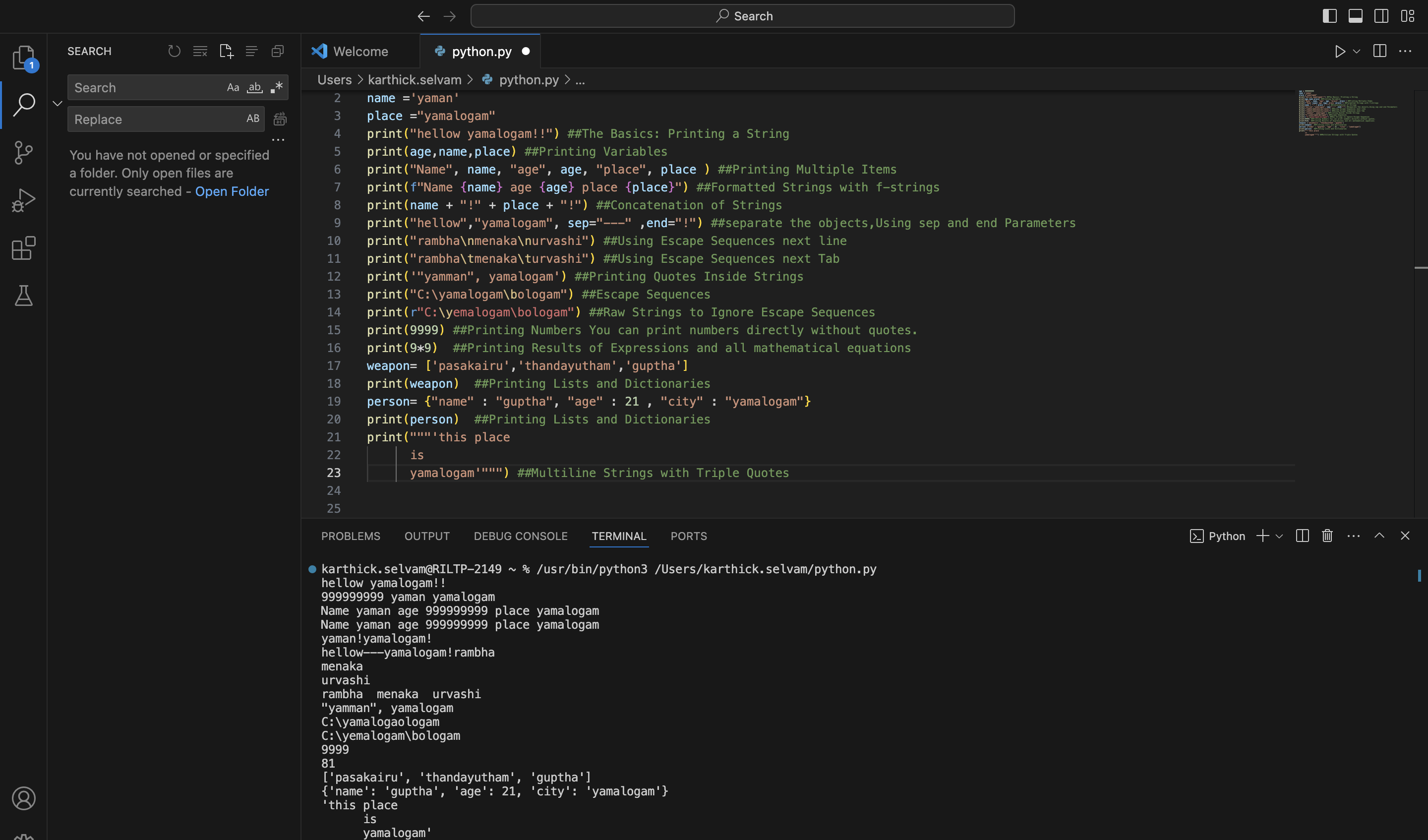Open new terminal launch profile dropdown

click(1280, 536)
